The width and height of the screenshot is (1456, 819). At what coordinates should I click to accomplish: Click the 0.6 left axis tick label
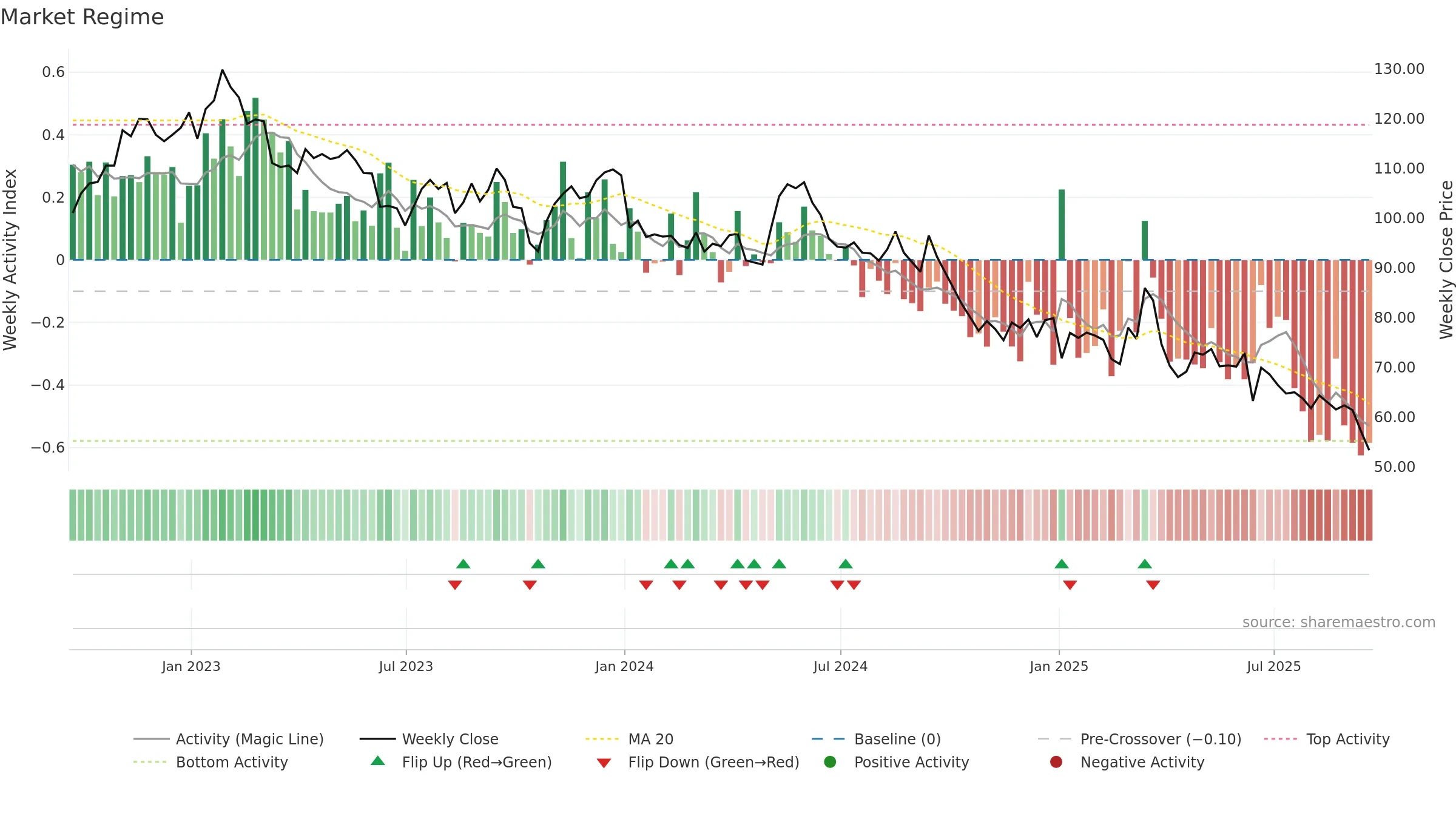53,72
